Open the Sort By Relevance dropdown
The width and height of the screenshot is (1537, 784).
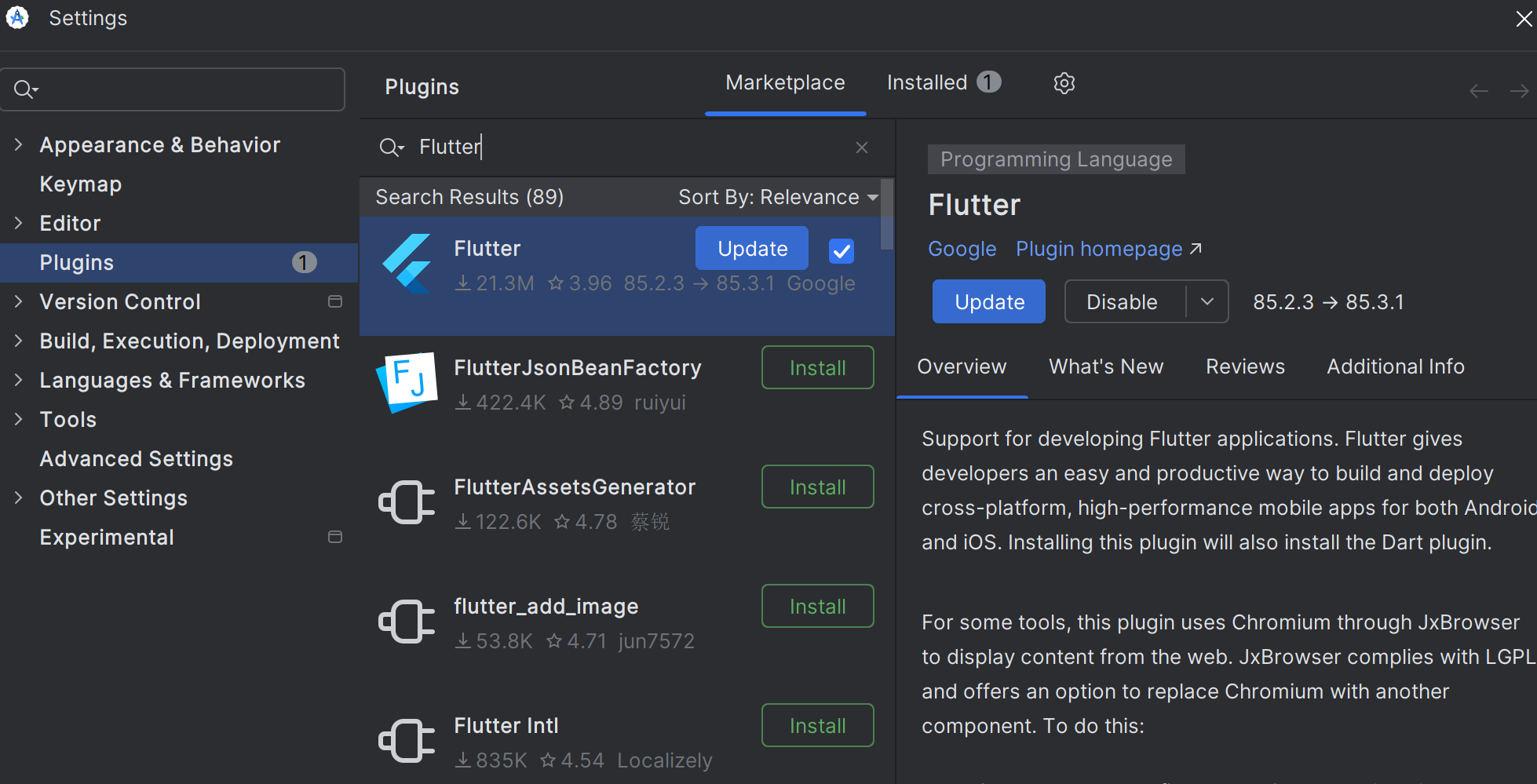[778, 197]
